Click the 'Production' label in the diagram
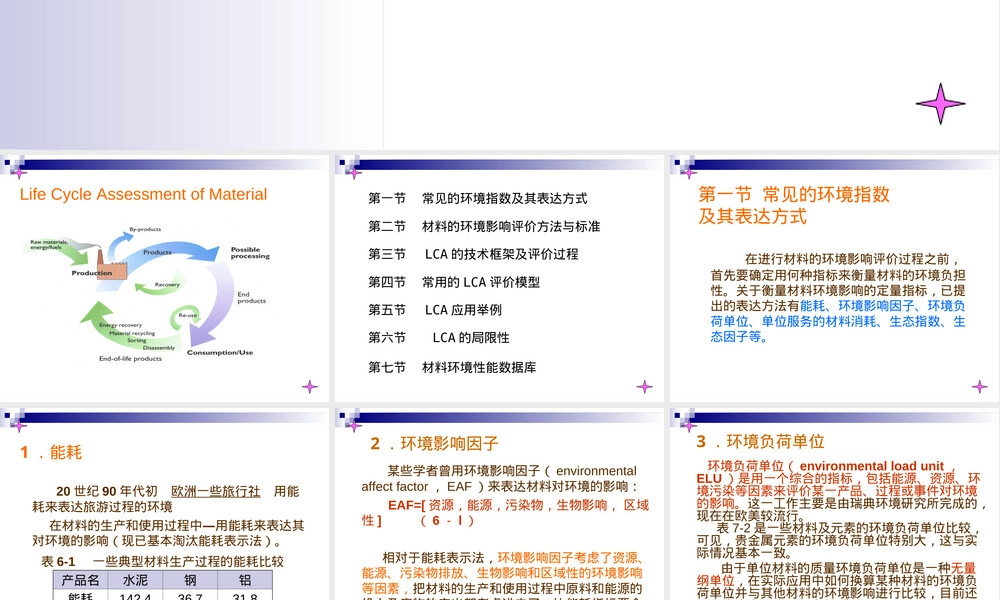 [x=92, y=273]
